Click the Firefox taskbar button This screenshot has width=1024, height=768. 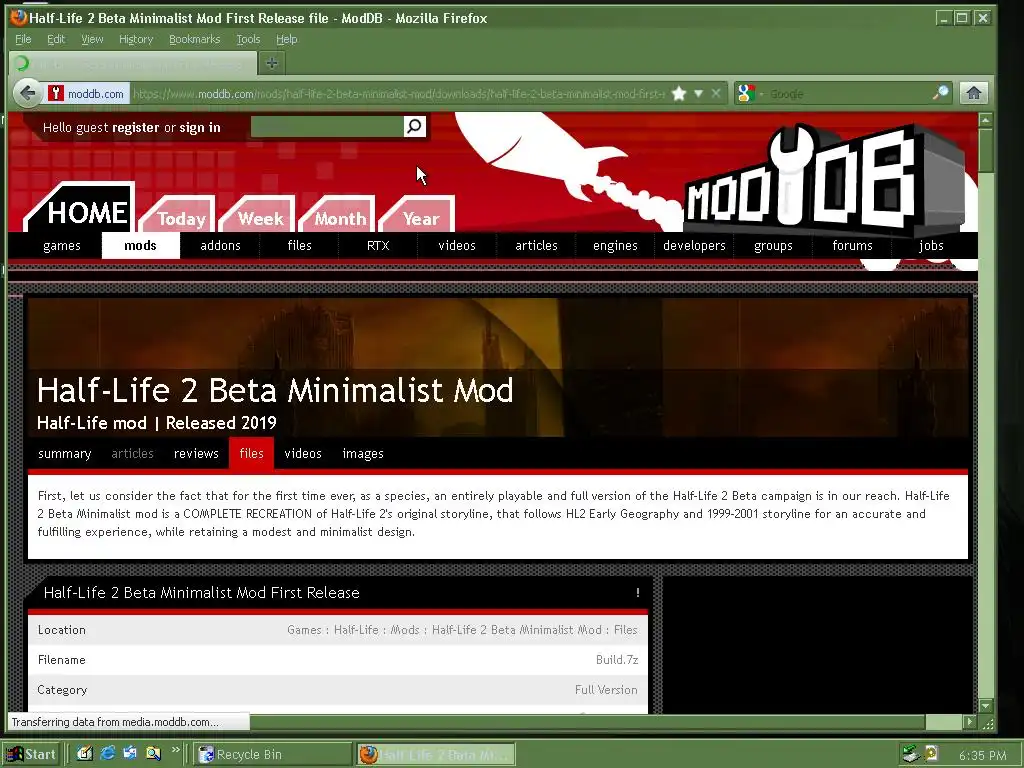click(x=436, y=754)
